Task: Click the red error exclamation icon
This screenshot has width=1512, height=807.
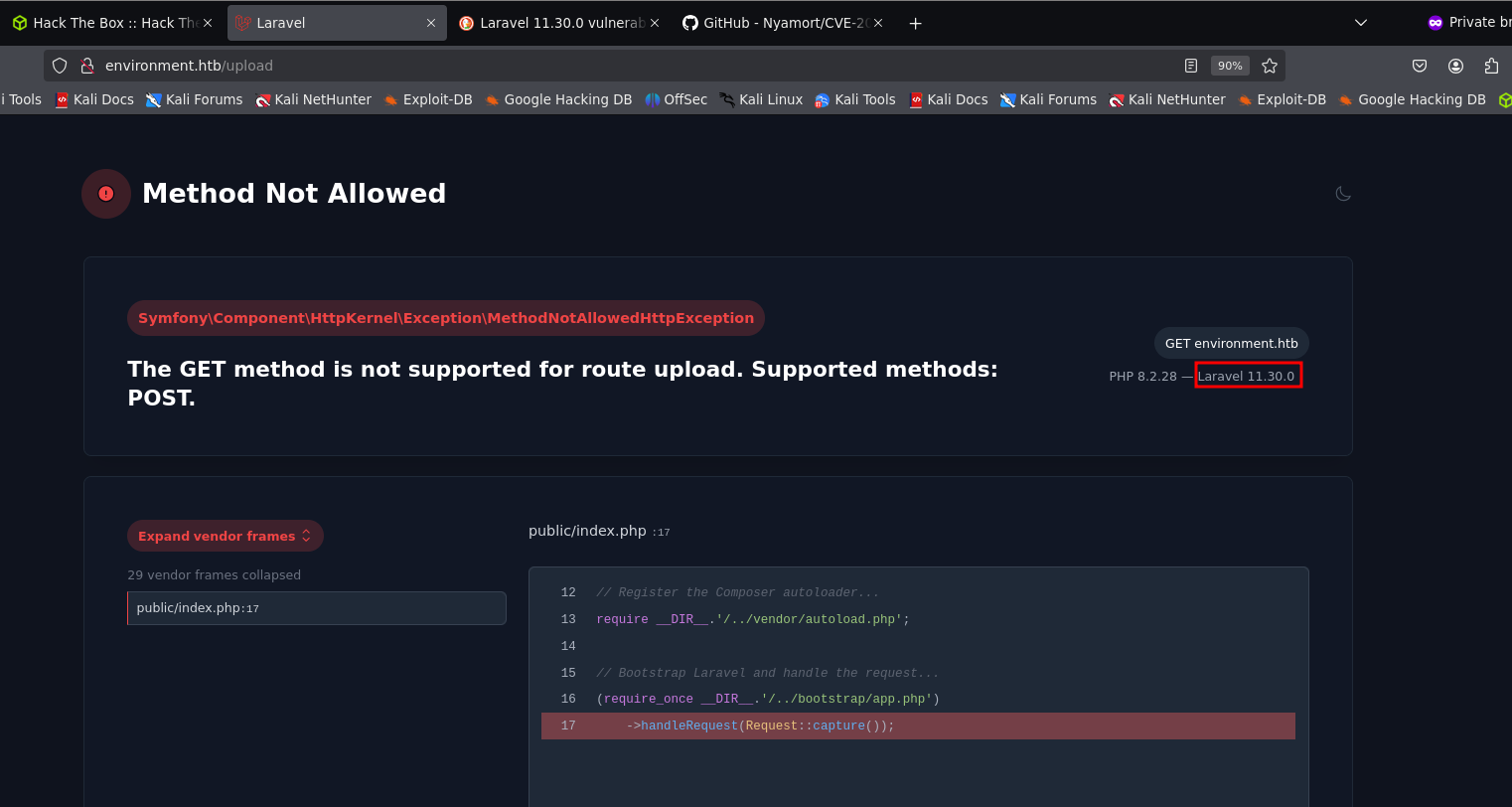Action: coord(106,194)
